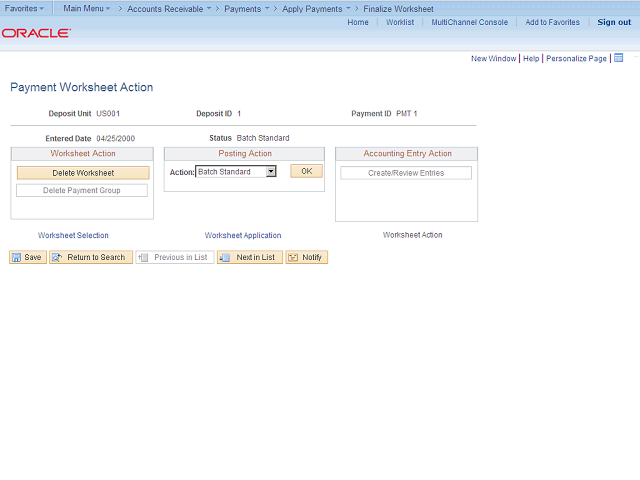Image resolution: width=640 pixels, height=480 pixels.
Task: Click the Delete Worksheet button
Action: tap(83, 173)
